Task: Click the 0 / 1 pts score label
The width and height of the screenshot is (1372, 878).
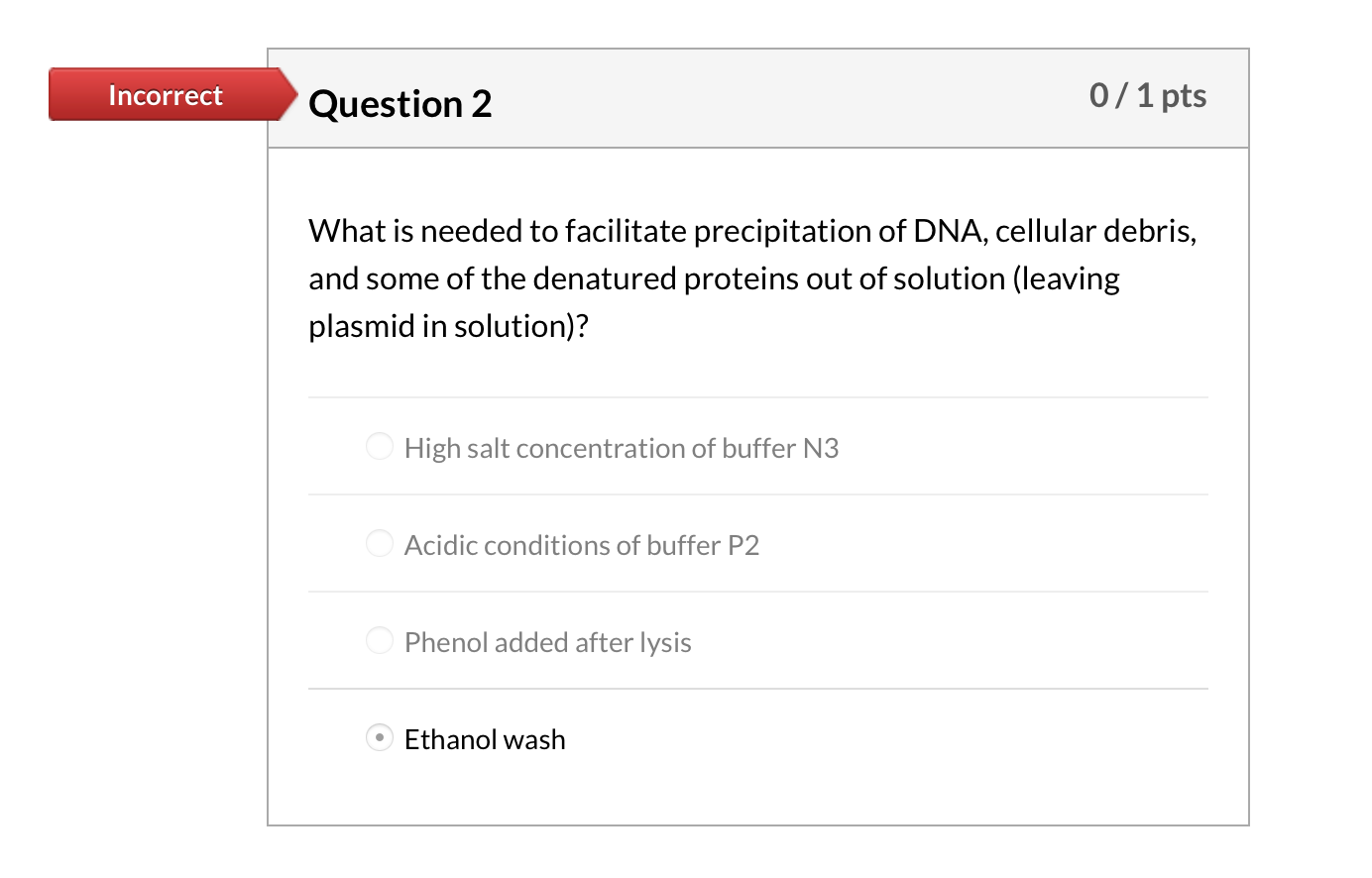Action: click(x=1148, y=95)
